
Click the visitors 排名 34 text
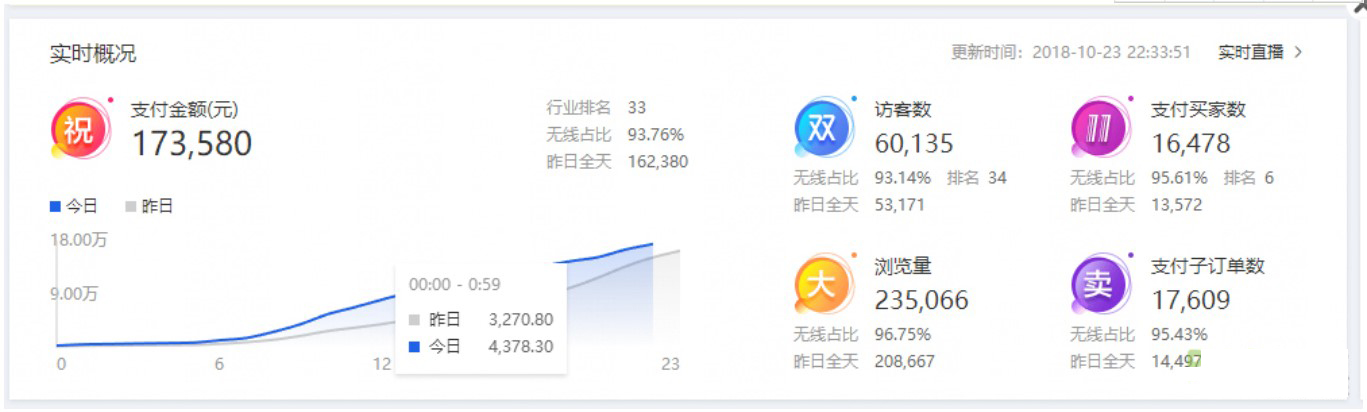point(977,178)
